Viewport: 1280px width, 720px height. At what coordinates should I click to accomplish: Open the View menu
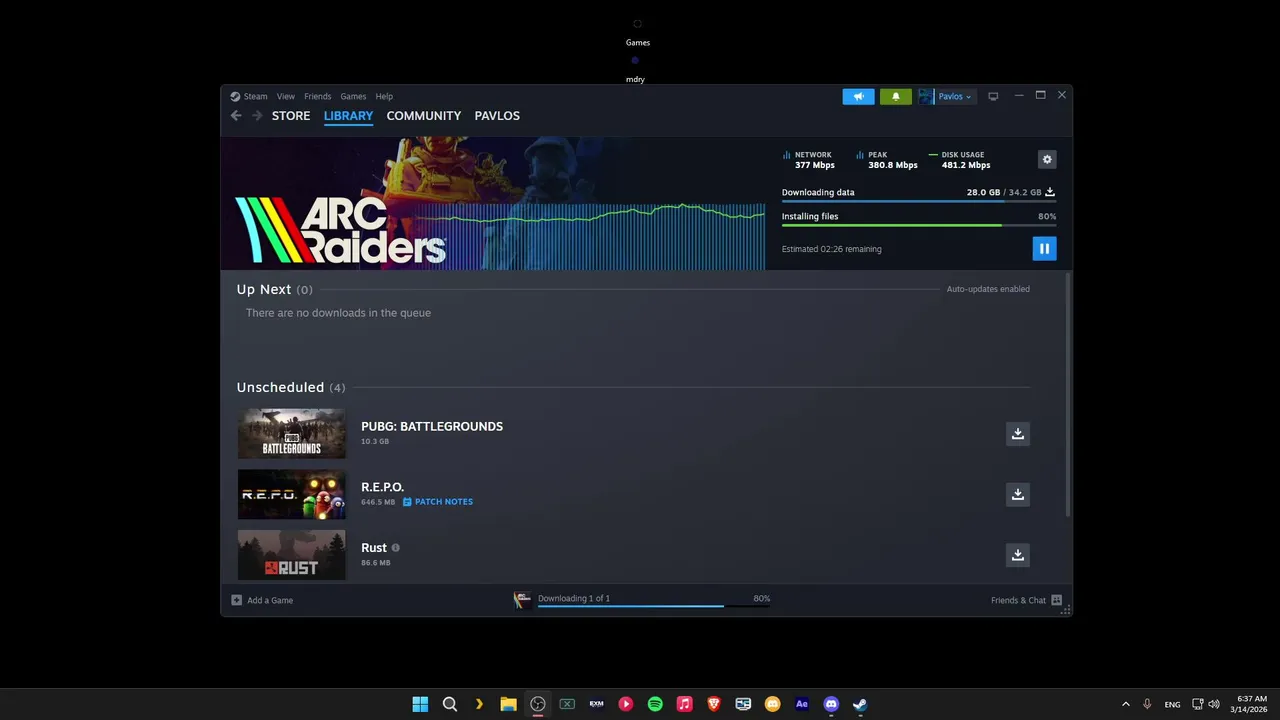click(x=286, y=97)
